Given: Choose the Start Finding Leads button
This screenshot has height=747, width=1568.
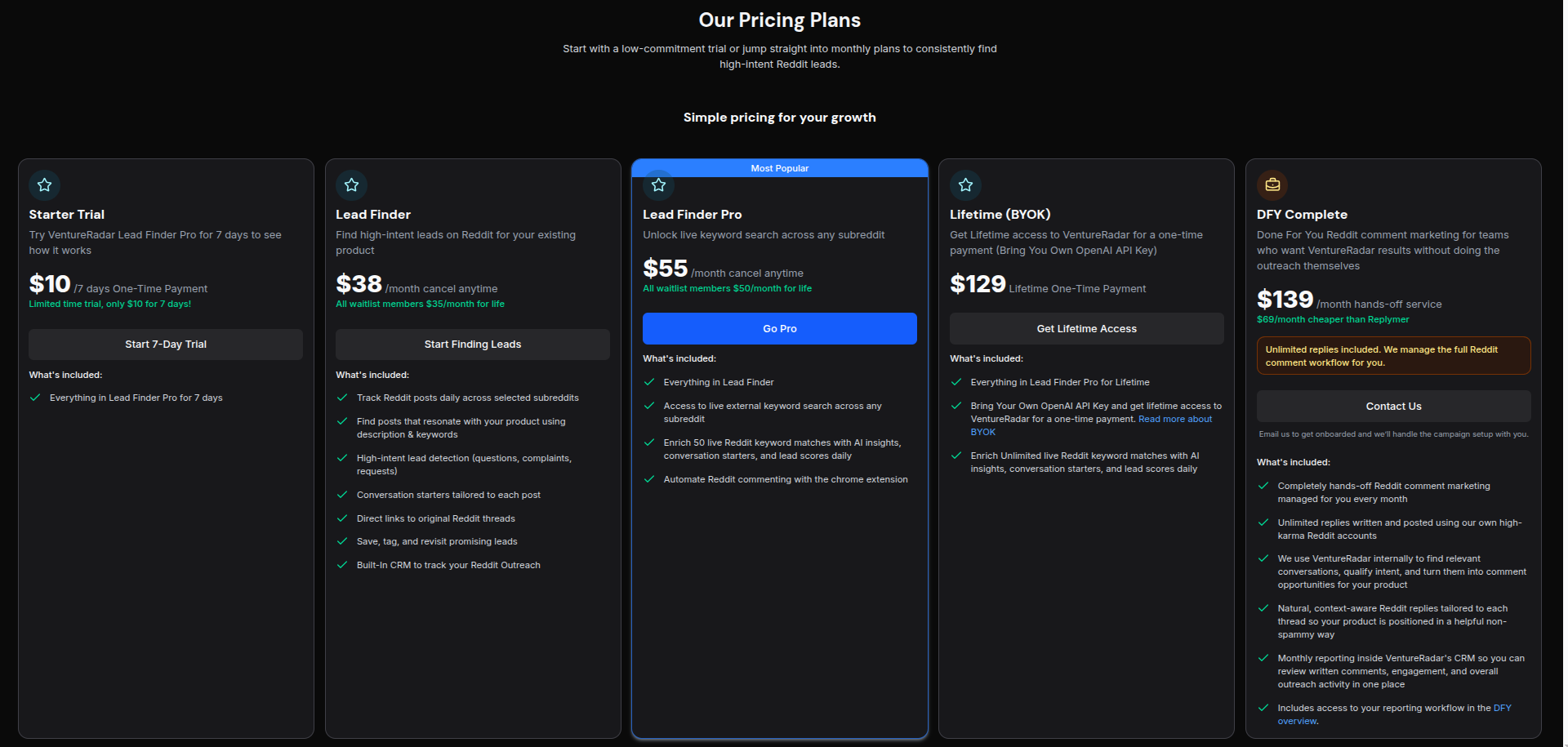Looking at the screenshot, I should coord(473,345).
